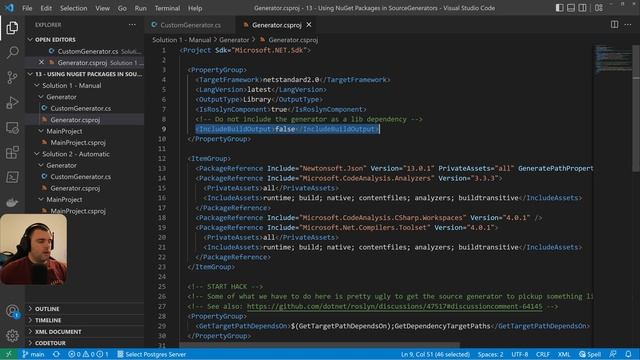Open the Explorer view icon
Screen dimensions: 640x360
[x=12, y=28]
